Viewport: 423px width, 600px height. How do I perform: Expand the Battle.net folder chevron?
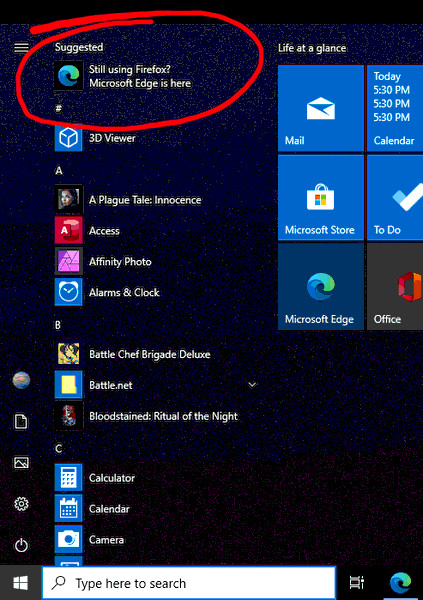pos(252,385)
